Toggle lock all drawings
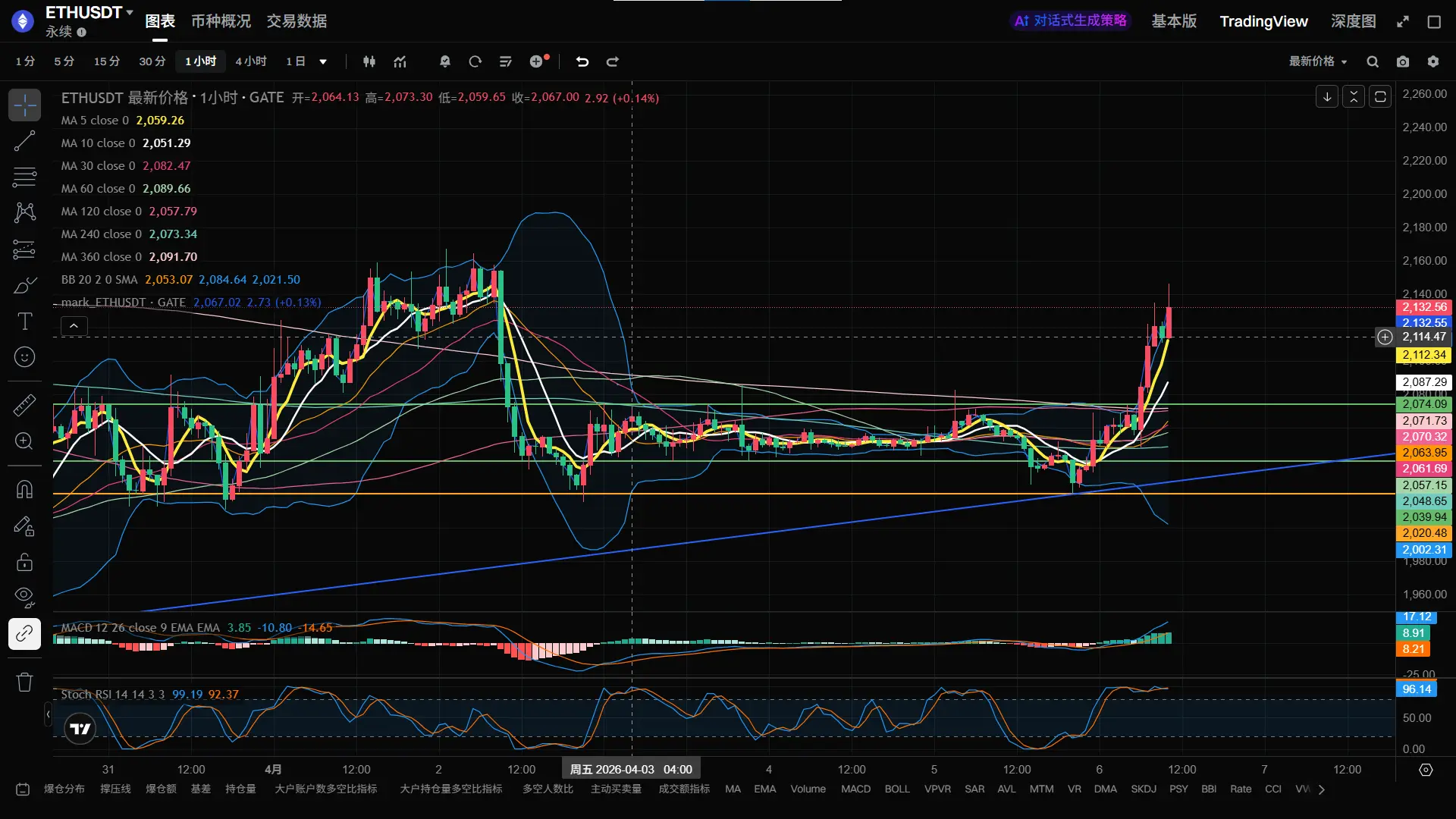The width and height of the screenshot is (1456, 819). [x=24, y=562]
